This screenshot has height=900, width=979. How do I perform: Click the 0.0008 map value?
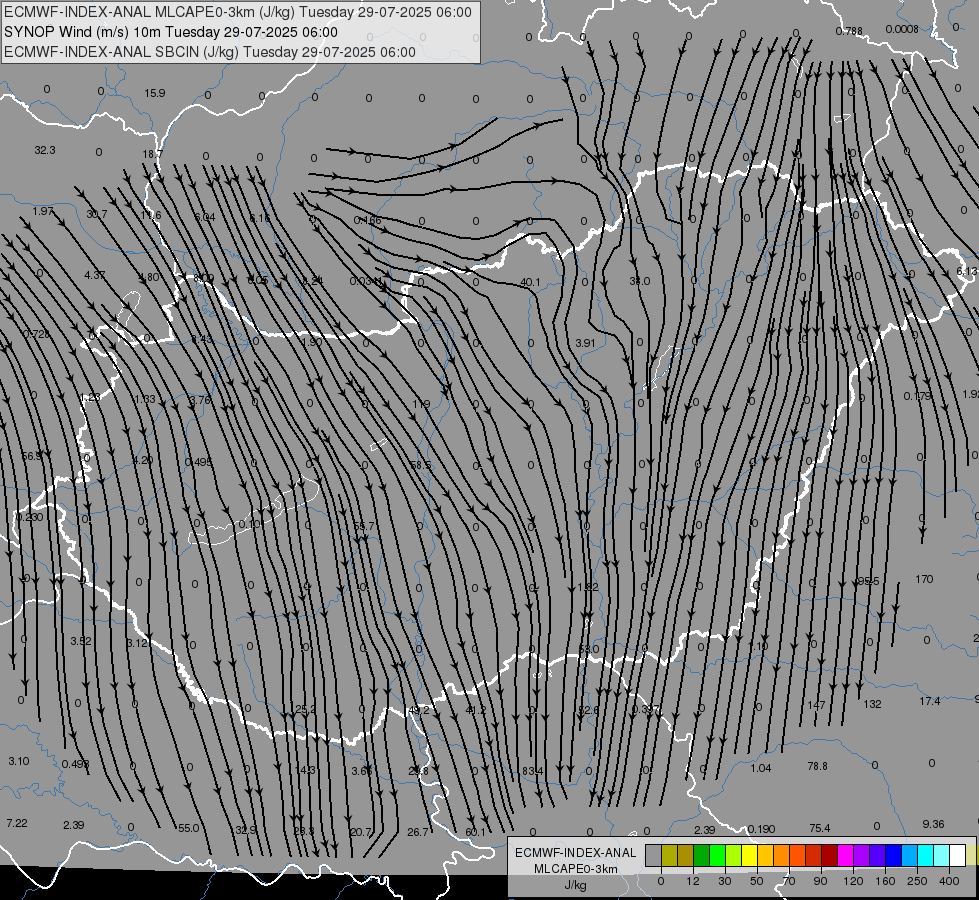(x=902, y=29)
